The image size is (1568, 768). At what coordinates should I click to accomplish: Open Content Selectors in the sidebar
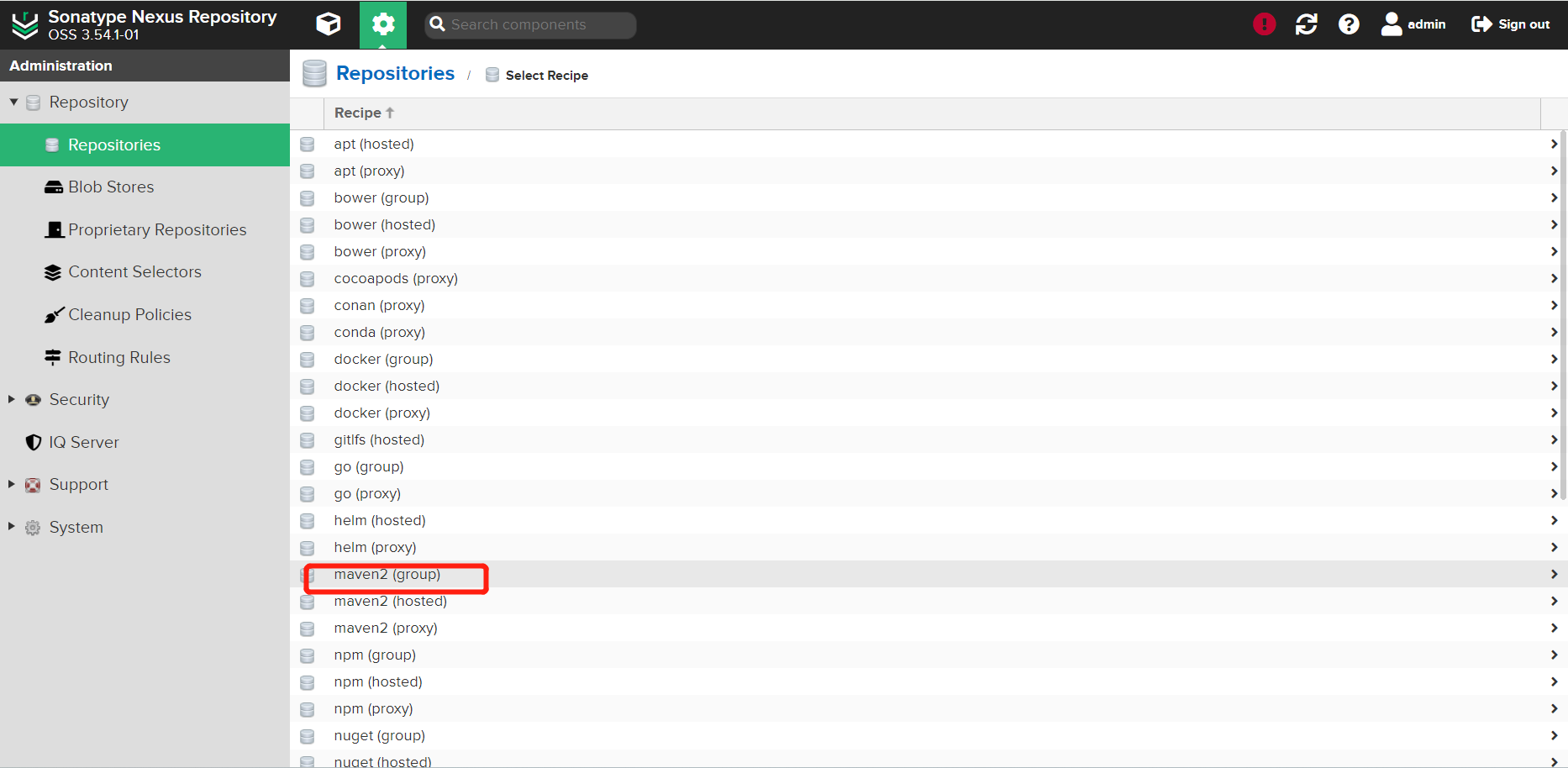(145, 271)
